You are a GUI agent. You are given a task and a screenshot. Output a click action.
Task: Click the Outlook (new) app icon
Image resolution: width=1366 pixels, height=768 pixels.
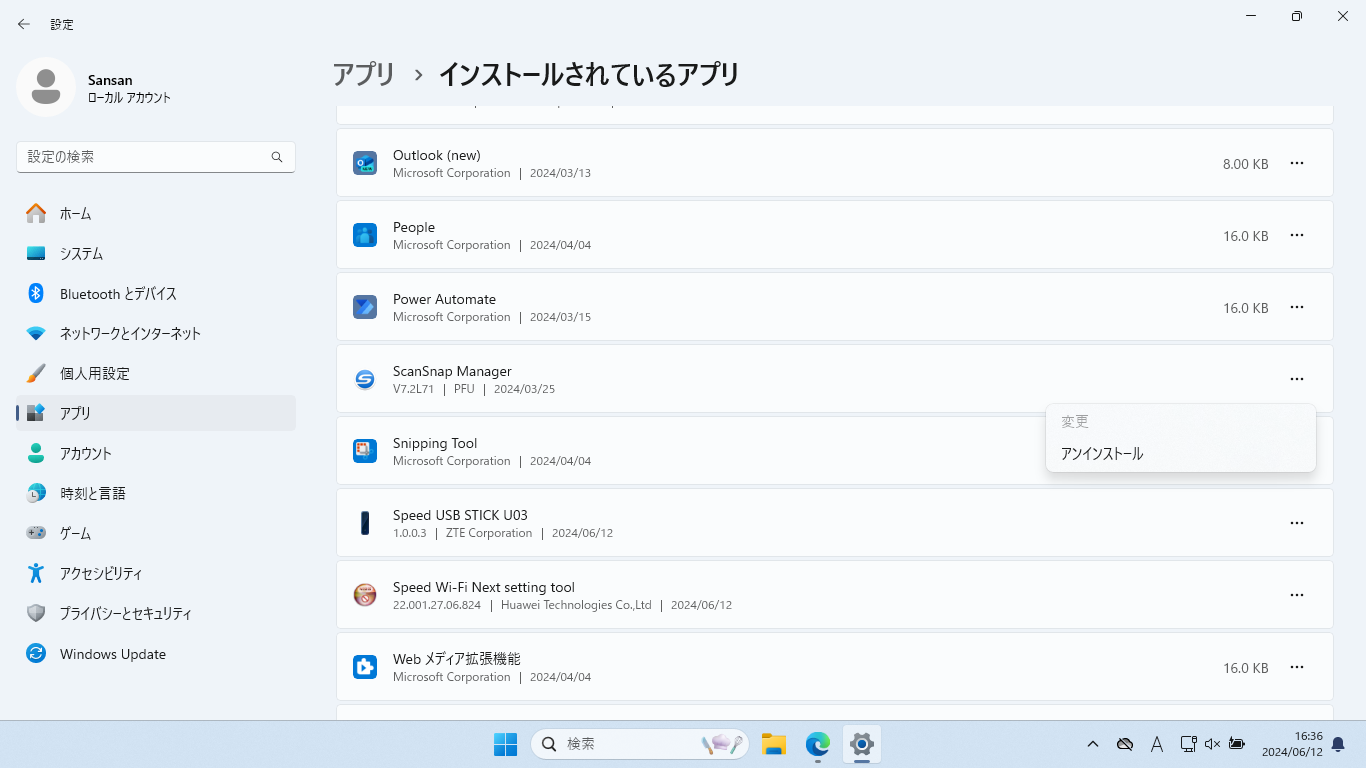click(365, 163)
